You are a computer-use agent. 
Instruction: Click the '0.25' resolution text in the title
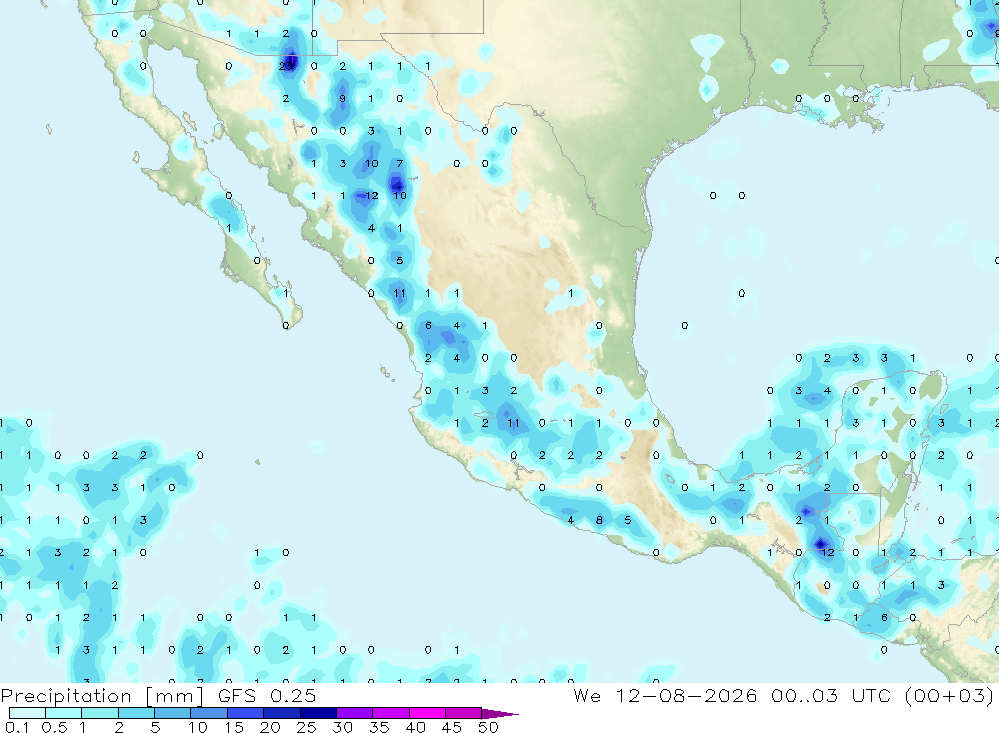(x=293, y=695)
